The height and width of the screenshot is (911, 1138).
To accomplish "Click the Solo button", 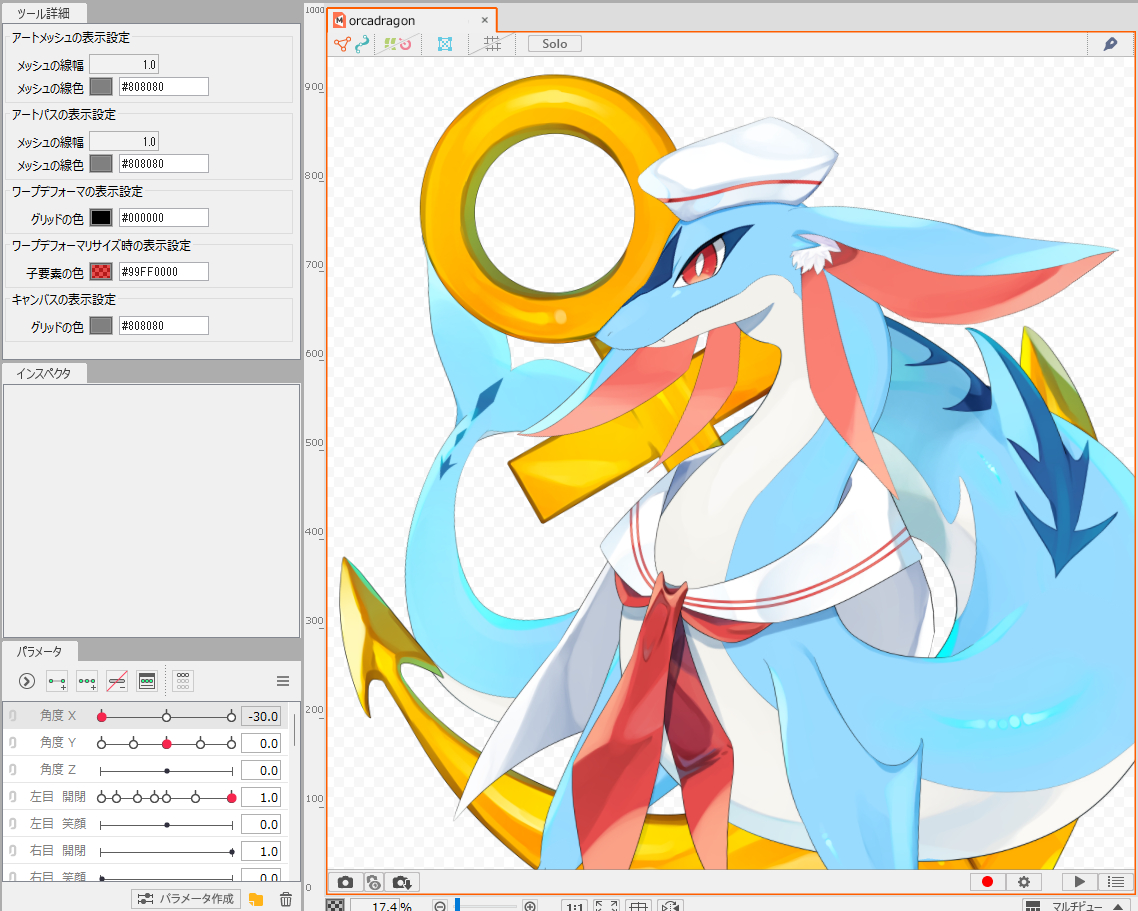I will point(554,44).
